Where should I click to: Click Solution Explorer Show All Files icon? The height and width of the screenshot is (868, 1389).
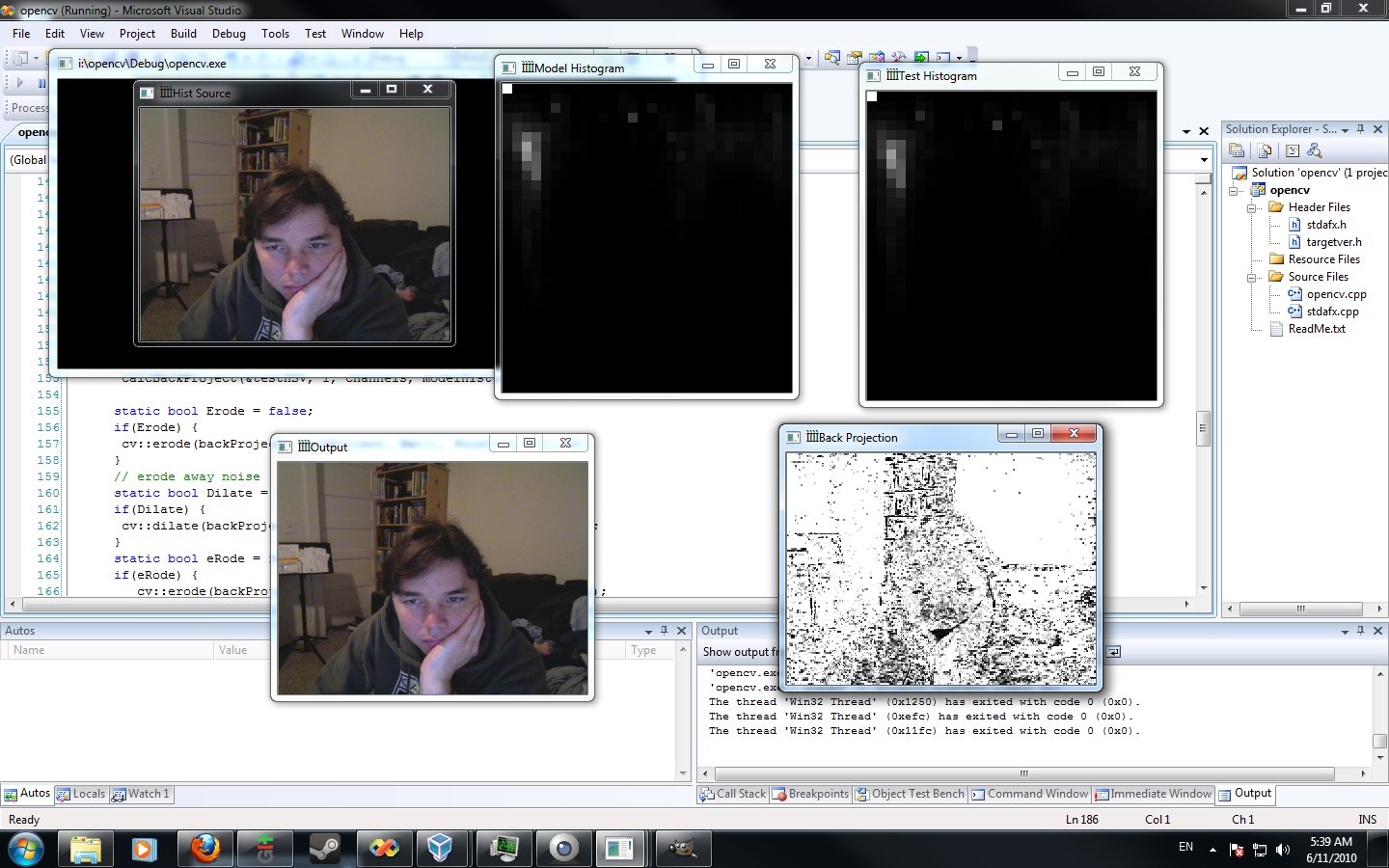click(x=1265, y=150)
